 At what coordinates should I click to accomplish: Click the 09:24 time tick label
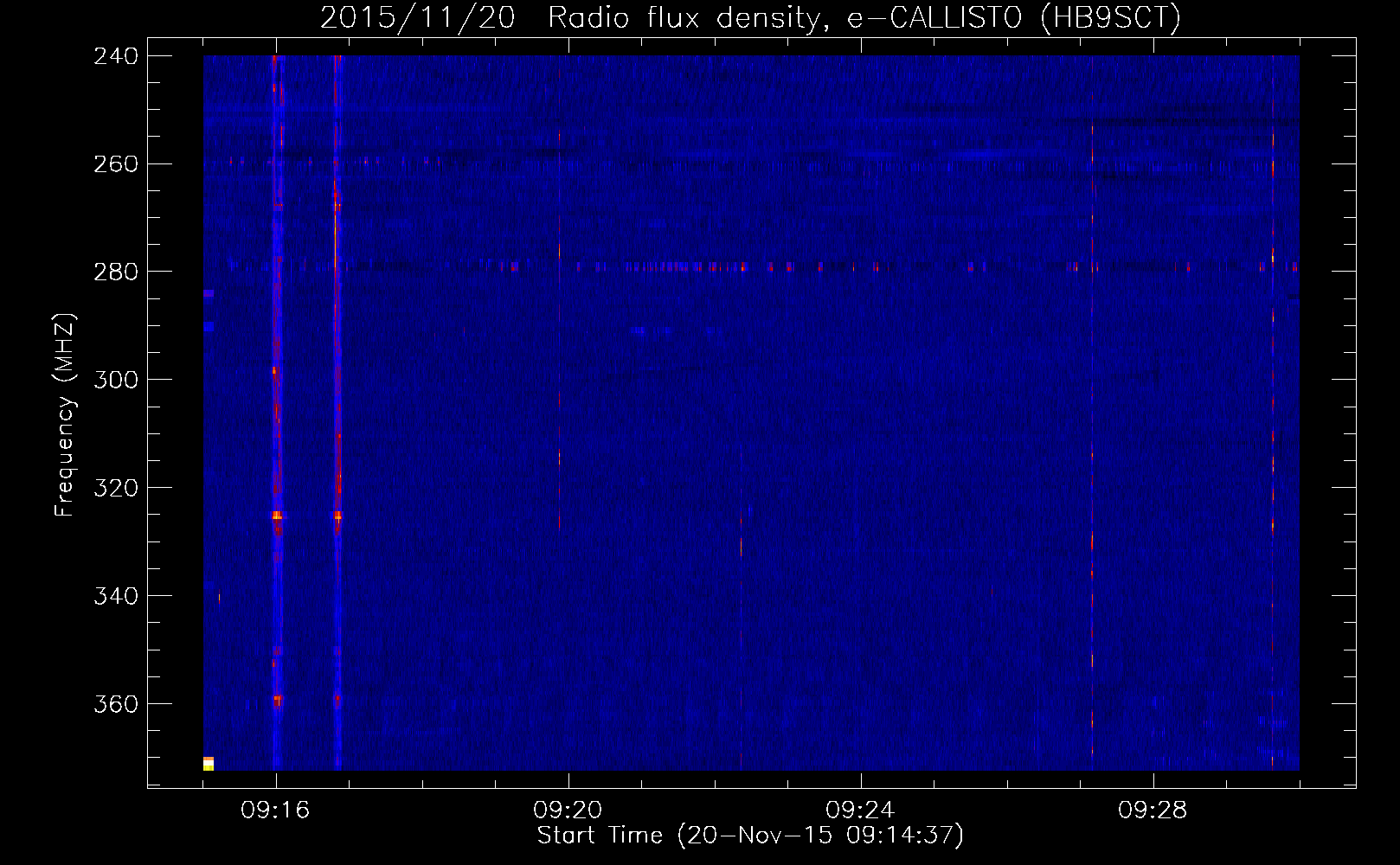pos(860,811)
